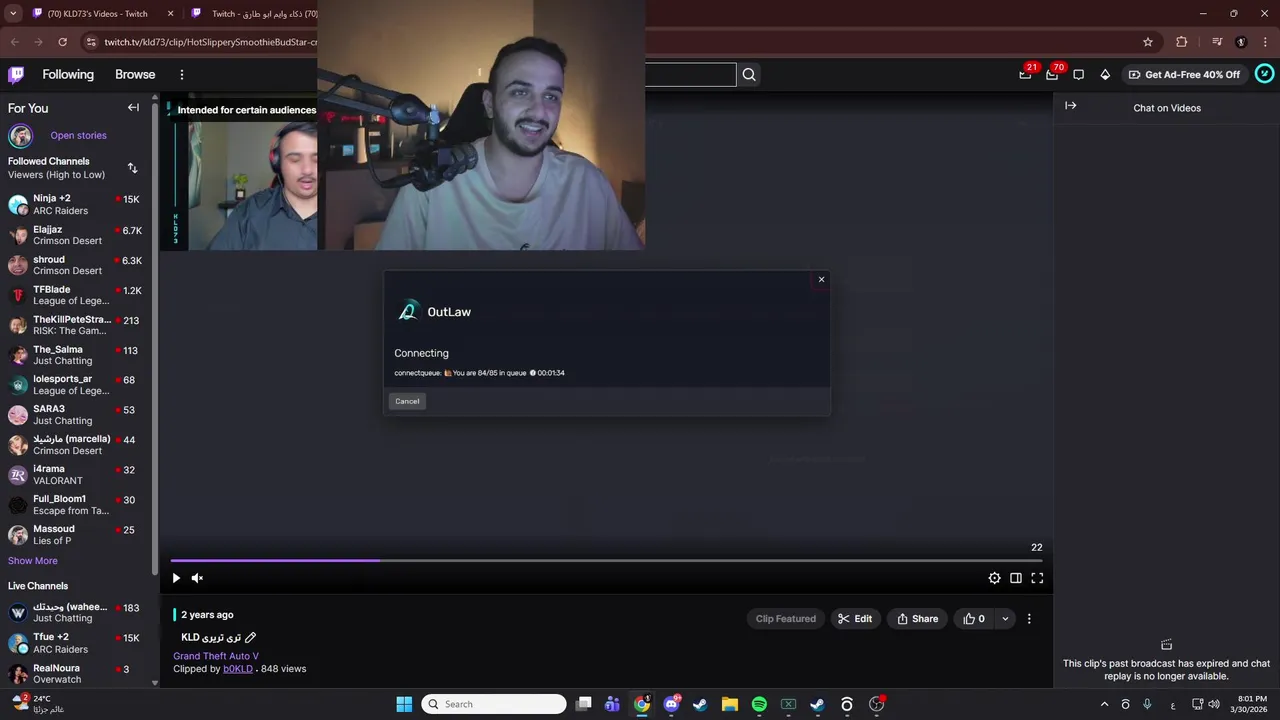1280x720 pixels.
Task: Open Chrome three-dot menu
Action: tap(1264, 42)
